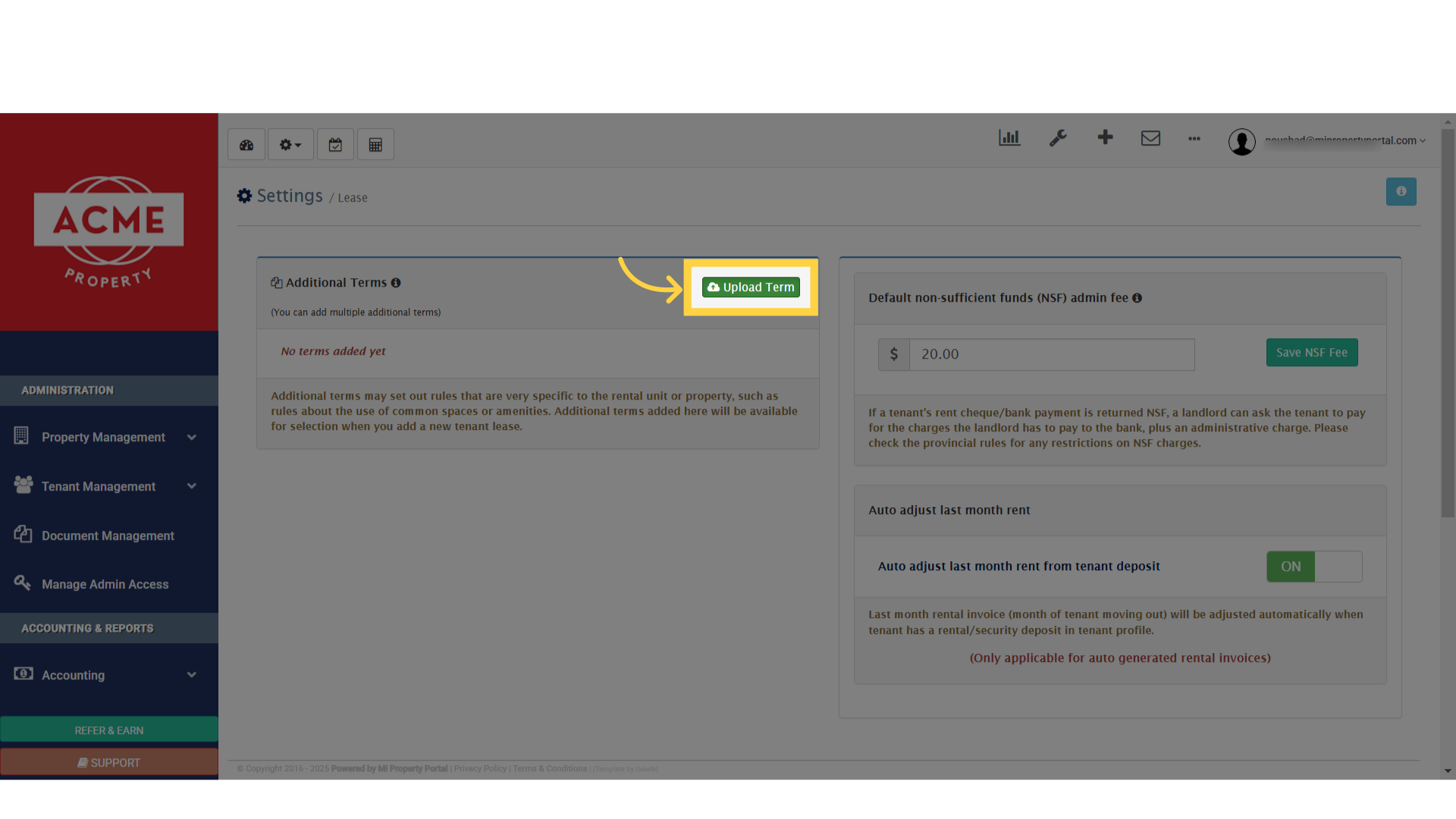Open the settings gear dropdown in toolbar
The width and height of the screenshot is (1456, 819).
click(x=290, y=145)
